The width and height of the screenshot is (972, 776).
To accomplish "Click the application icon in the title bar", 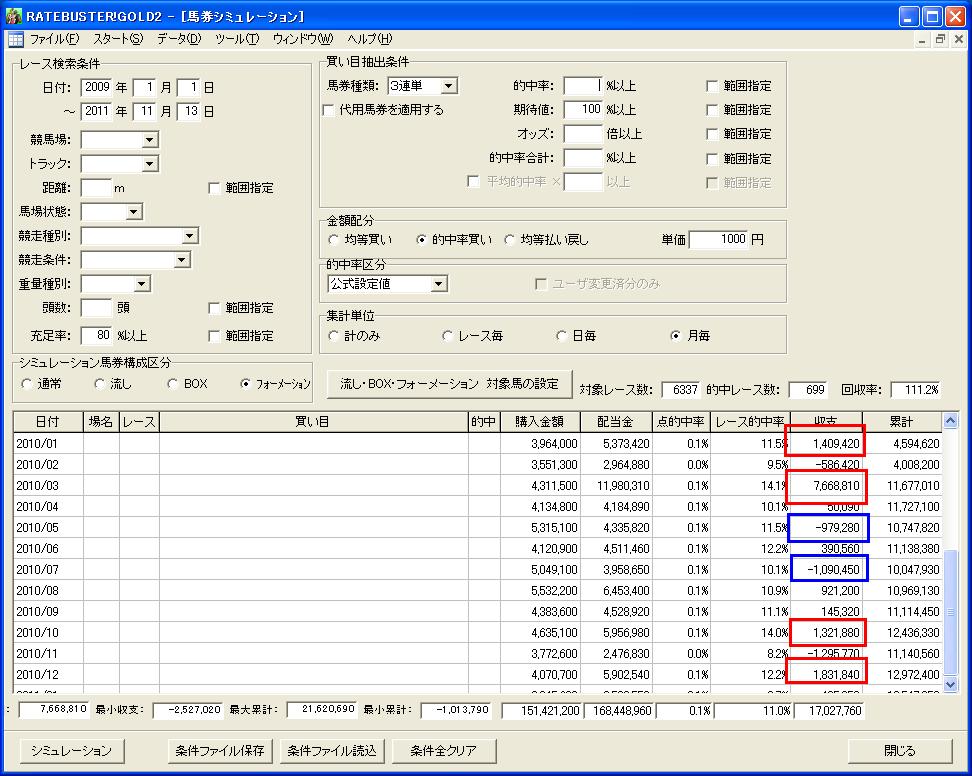I will pyautogui.click(x=13, y=16).
